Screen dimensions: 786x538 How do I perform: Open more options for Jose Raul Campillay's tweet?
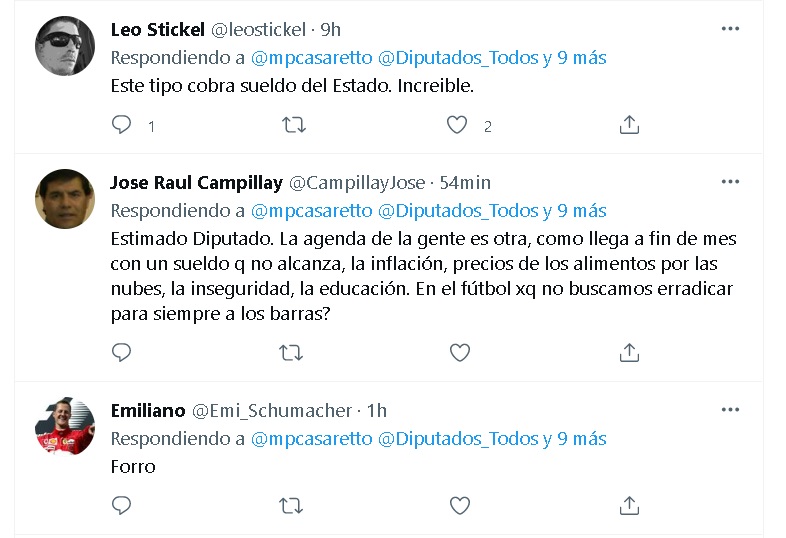click(731, 182)
